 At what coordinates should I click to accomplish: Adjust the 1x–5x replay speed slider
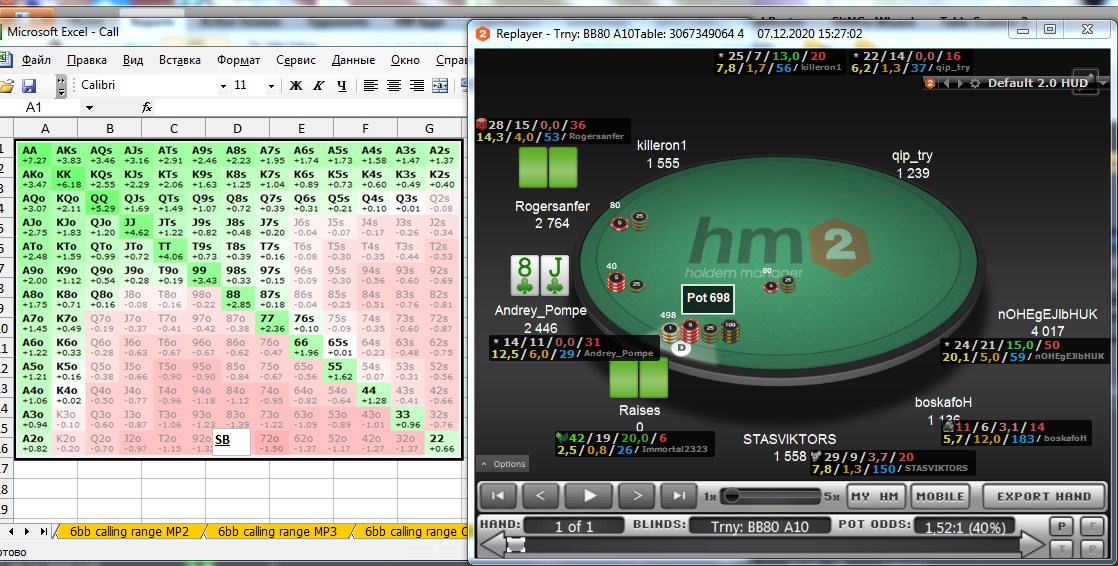tap(771, 496)
